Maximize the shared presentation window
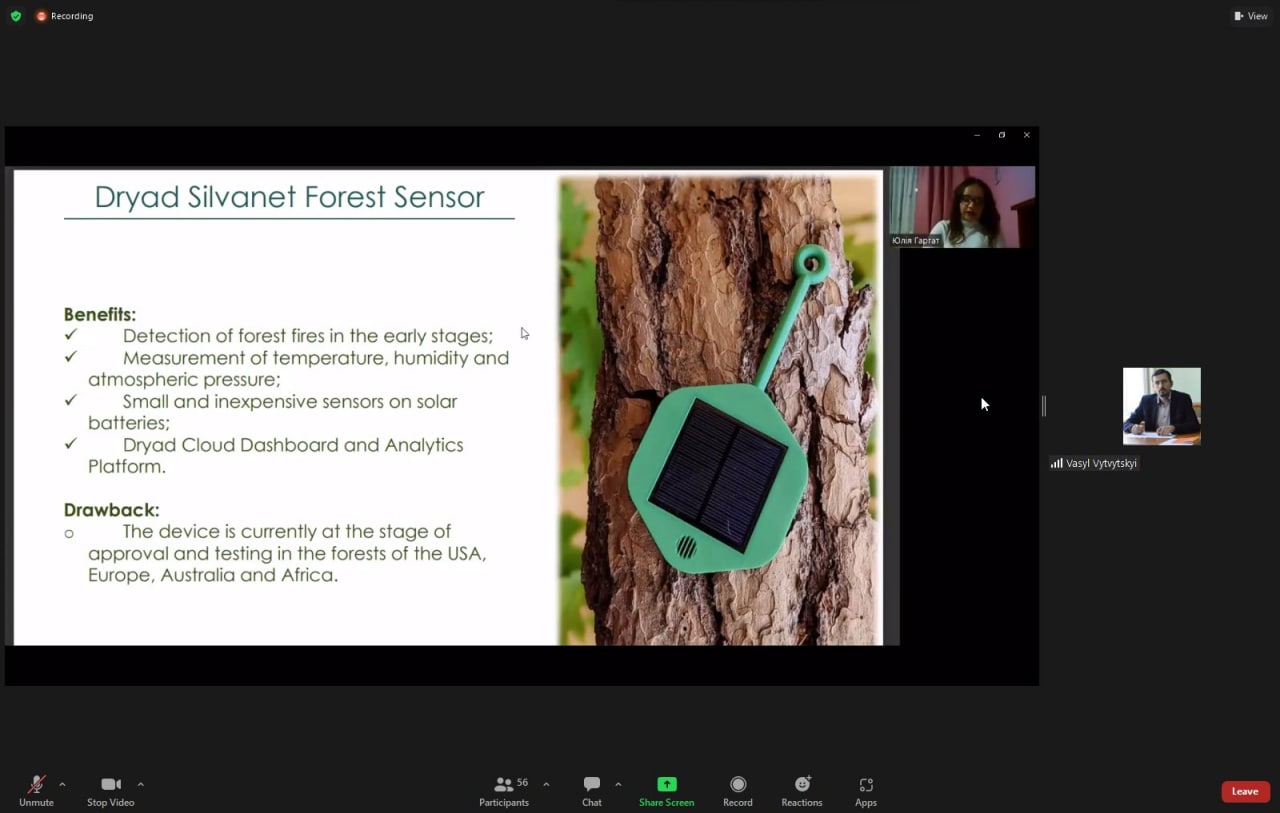The image size is (1280, 813). 1001,135
